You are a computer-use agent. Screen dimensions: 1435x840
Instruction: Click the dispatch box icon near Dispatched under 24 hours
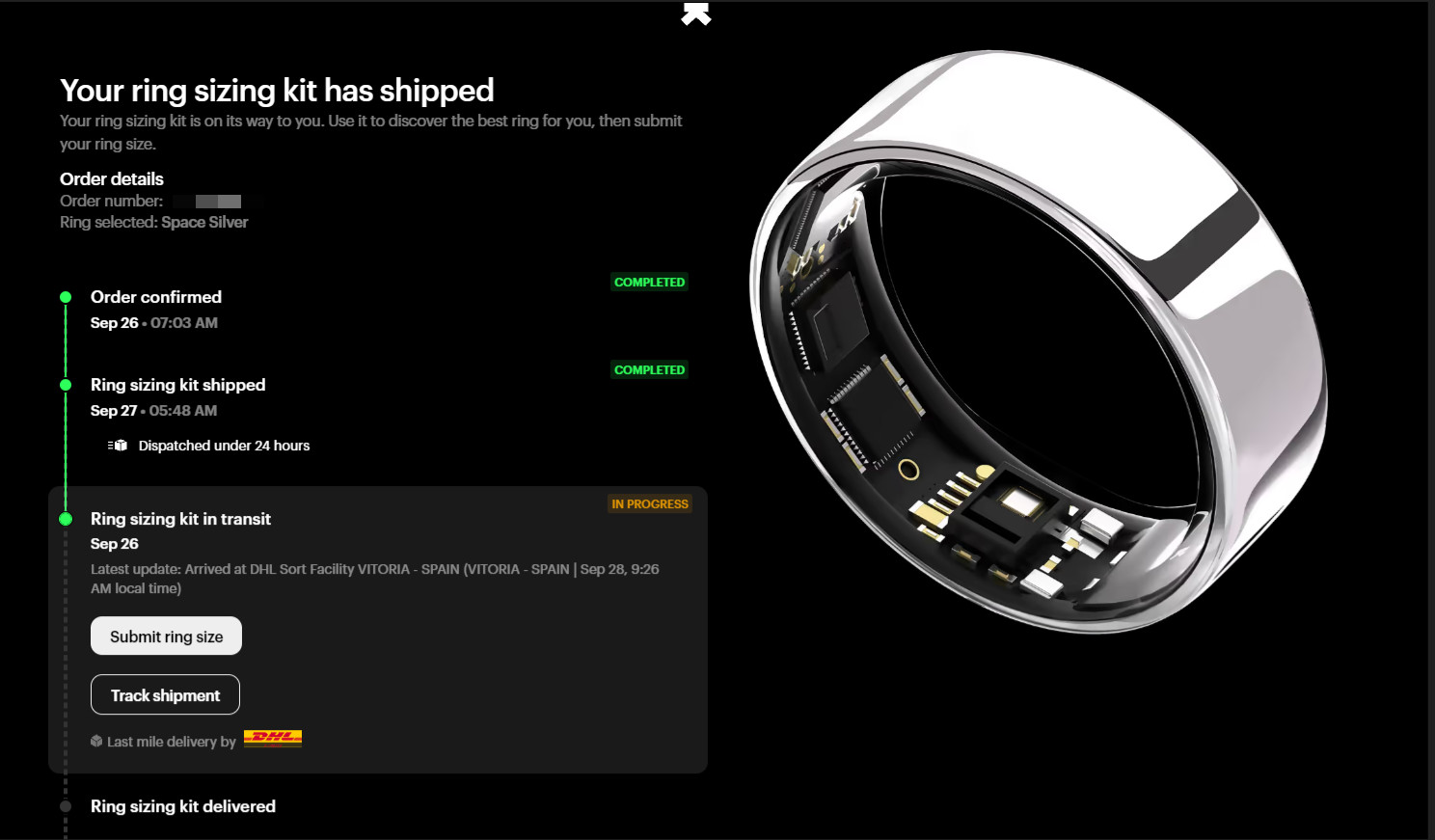(x=118, y=446)
